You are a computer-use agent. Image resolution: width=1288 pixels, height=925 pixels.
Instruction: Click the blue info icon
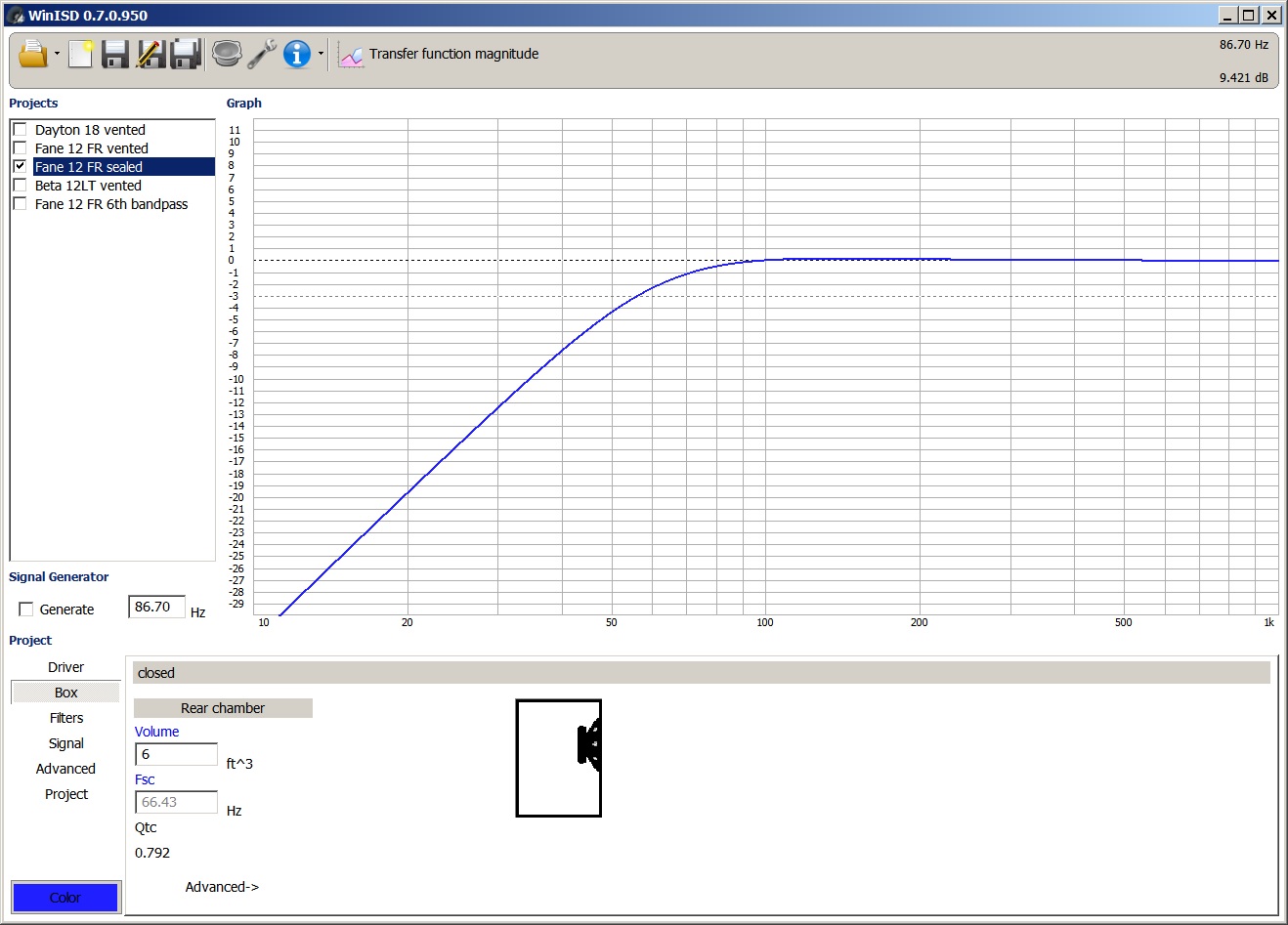tap(297, 54)
